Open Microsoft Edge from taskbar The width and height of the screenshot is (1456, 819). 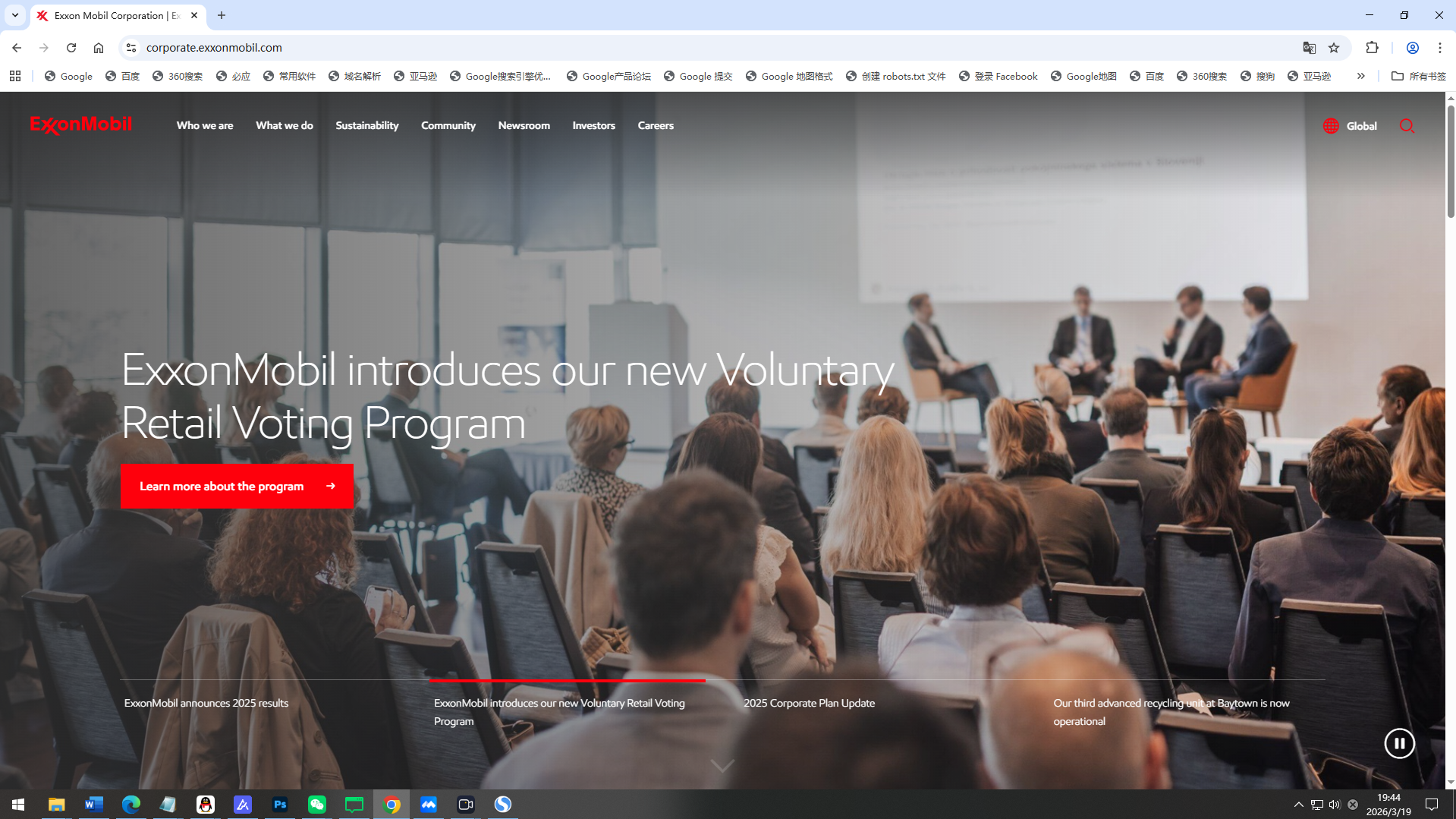(131, 804)
